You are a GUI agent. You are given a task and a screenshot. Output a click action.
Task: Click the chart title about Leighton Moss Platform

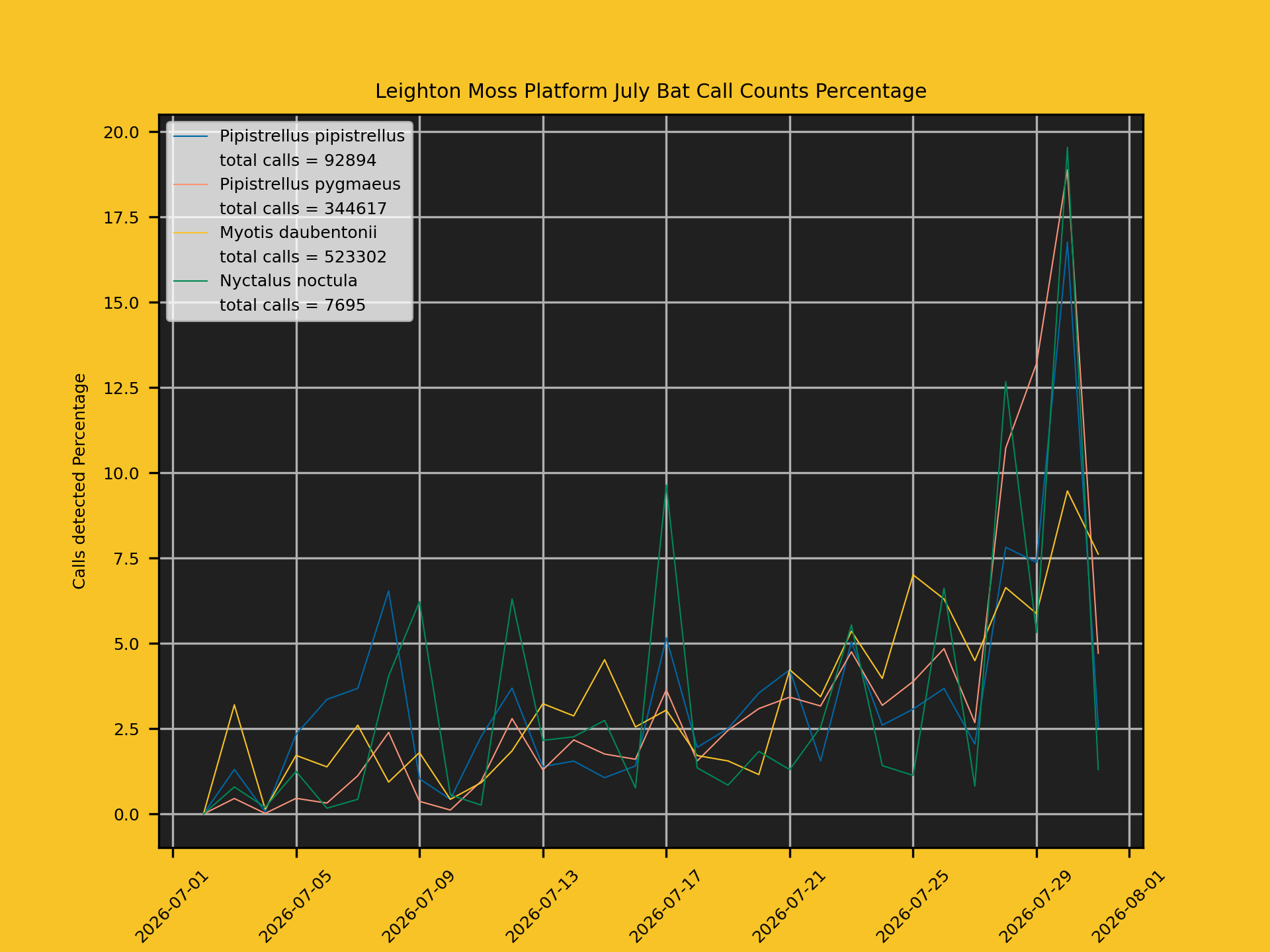click(650, 91)
